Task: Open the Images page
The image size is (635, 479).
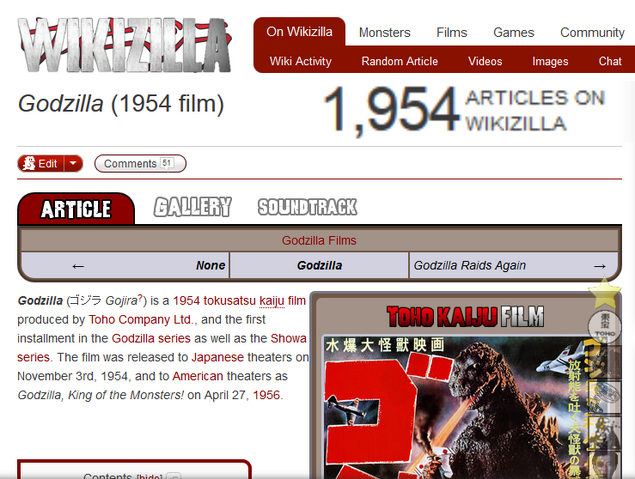Action: (550, 61)
